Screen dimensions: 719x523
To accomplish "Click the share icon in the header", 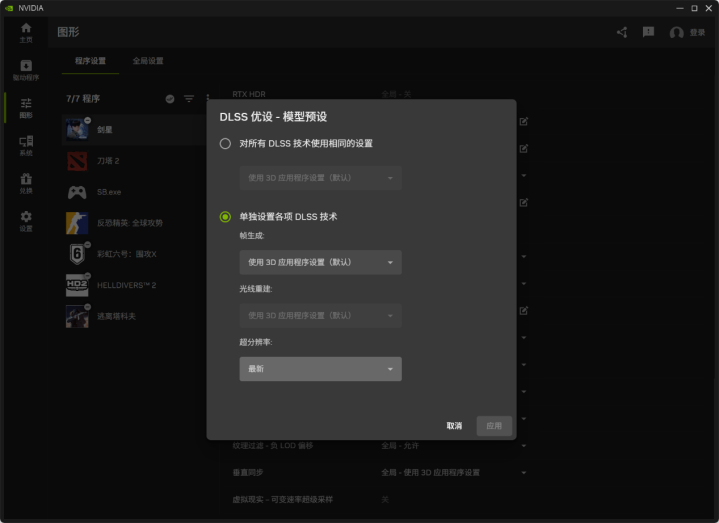I will coord(622,32).
